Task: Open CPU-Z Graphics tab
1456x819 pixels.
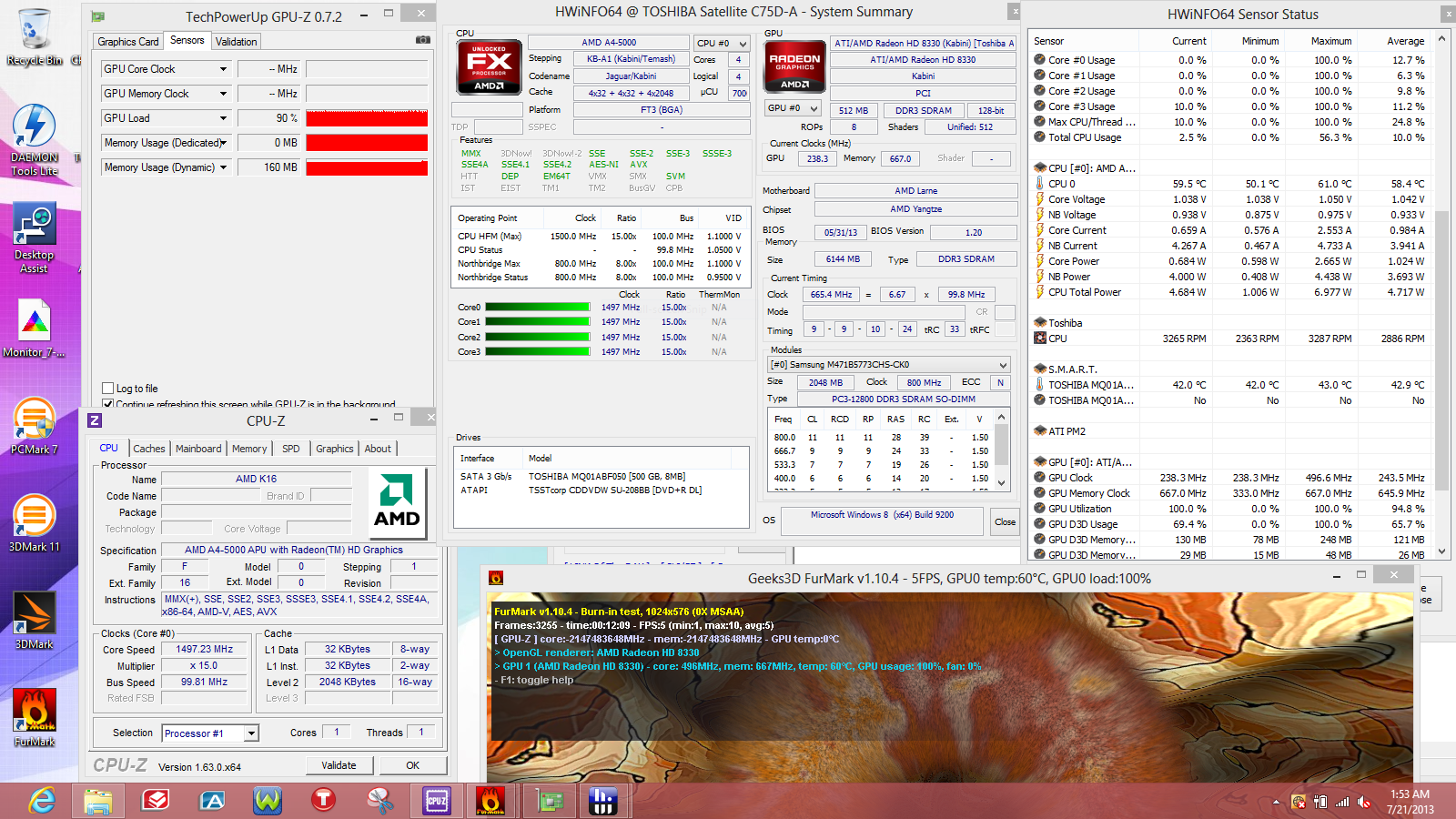Action: (335, 449)
